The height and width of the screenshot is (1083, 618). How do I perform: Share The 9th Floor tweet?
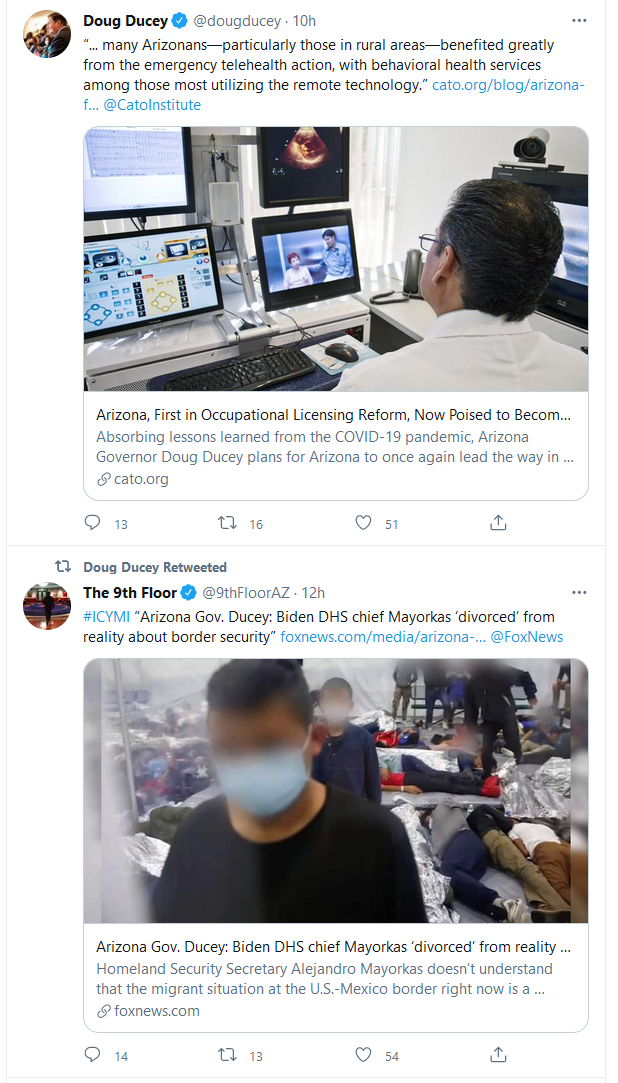pyautogui.click(x=498, y=1055)
